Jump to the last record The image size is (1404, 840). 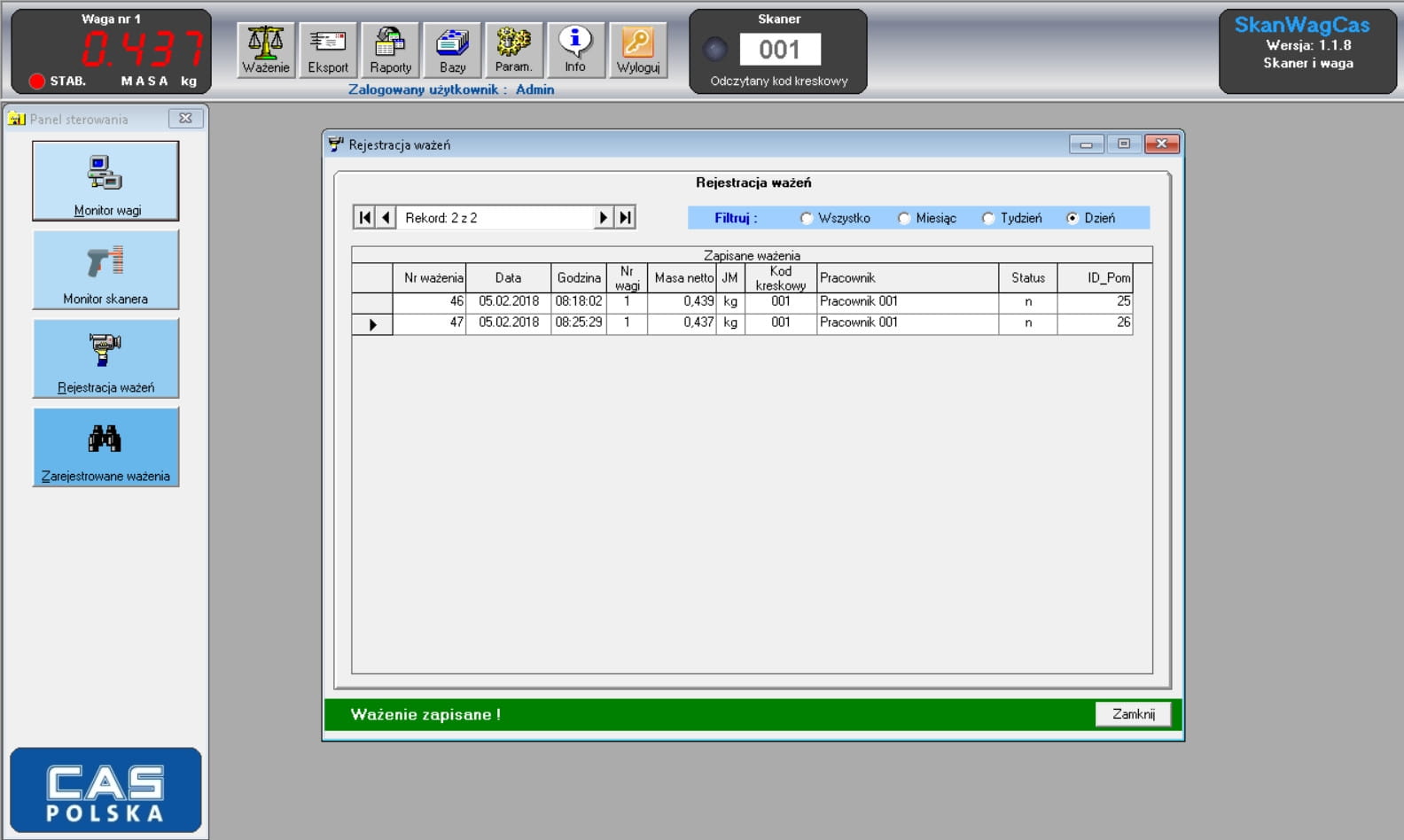(x=625, y=218)
